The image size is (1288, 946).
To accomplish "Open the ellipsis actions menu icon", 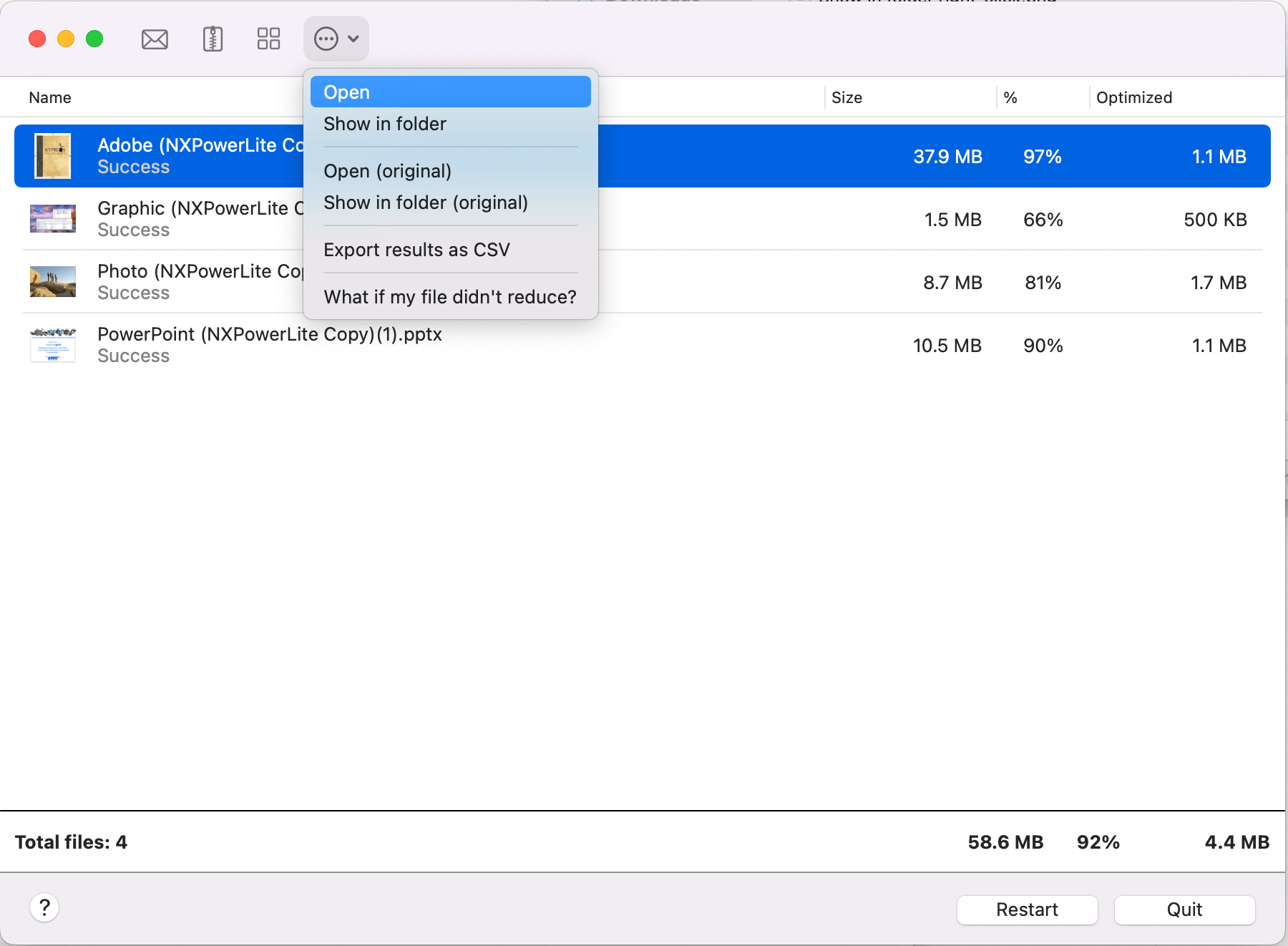I will (x=326, y=39).
